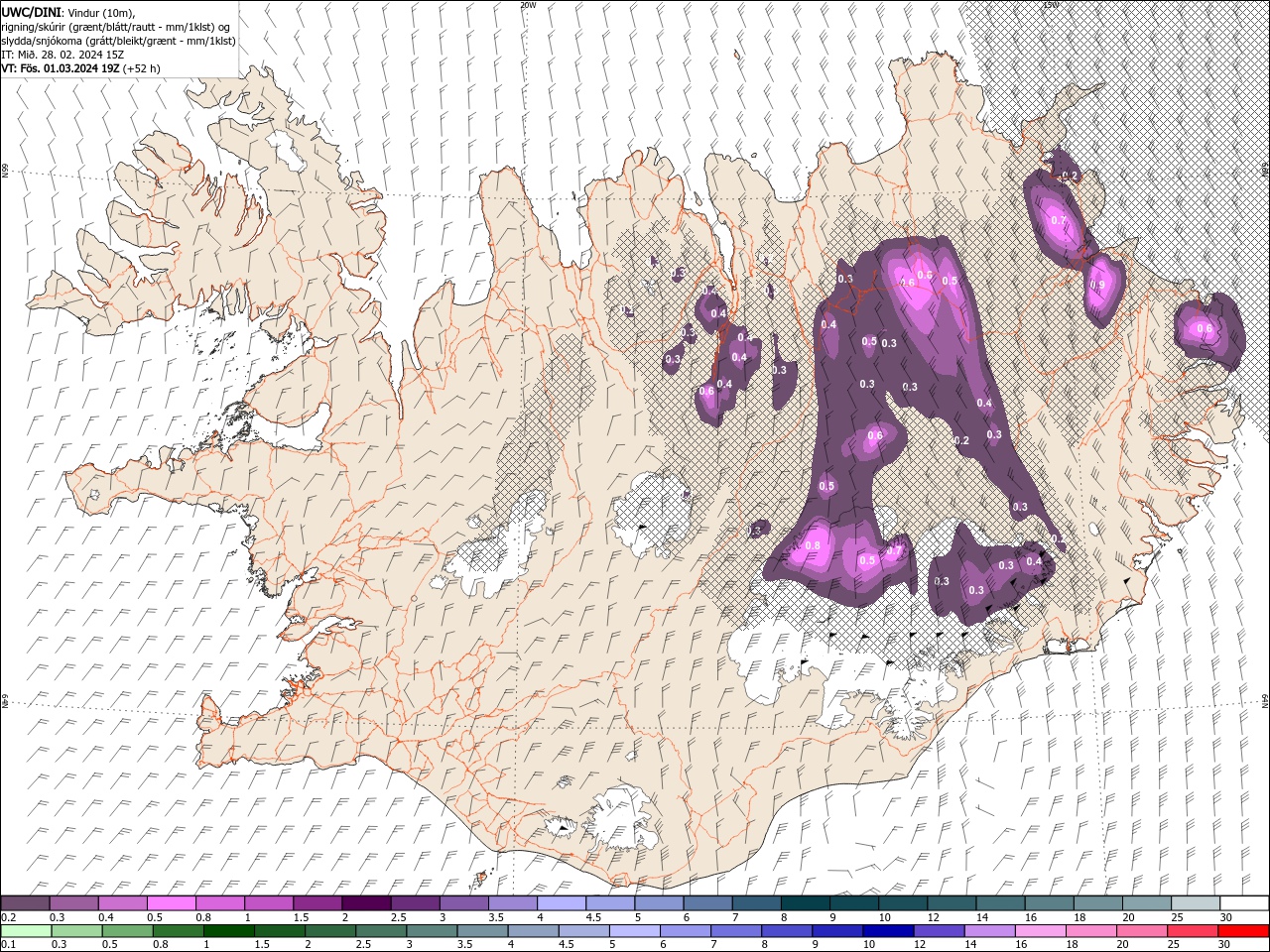This screenshot has height=952, width=1270.
Task: Click the 0.2–0.3 dark purple swatch in upper legend row
Action: (x=26, y=903)
